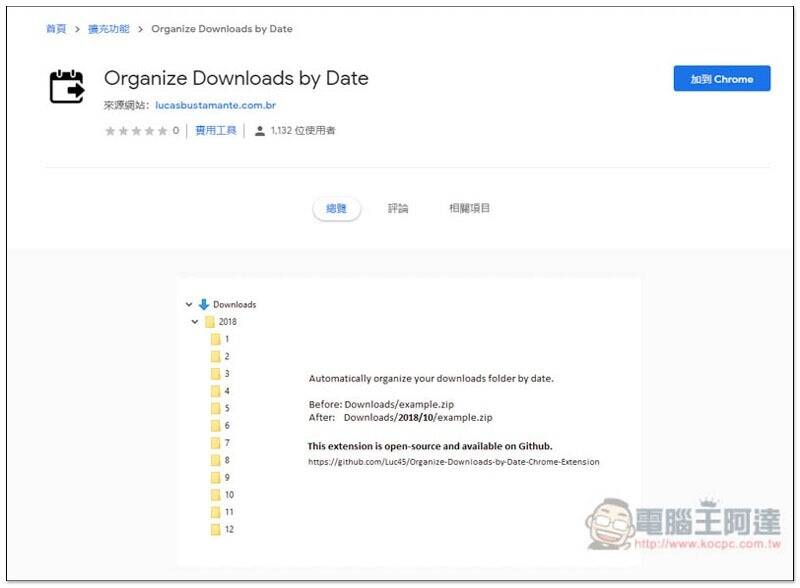
Task: Click the 加到 Chrome button
Action: click(721, 79)
